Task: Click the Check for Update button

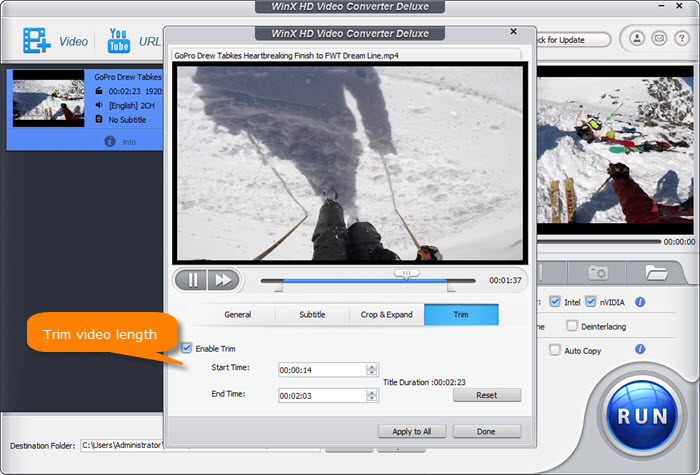Action: click(572, 40)
